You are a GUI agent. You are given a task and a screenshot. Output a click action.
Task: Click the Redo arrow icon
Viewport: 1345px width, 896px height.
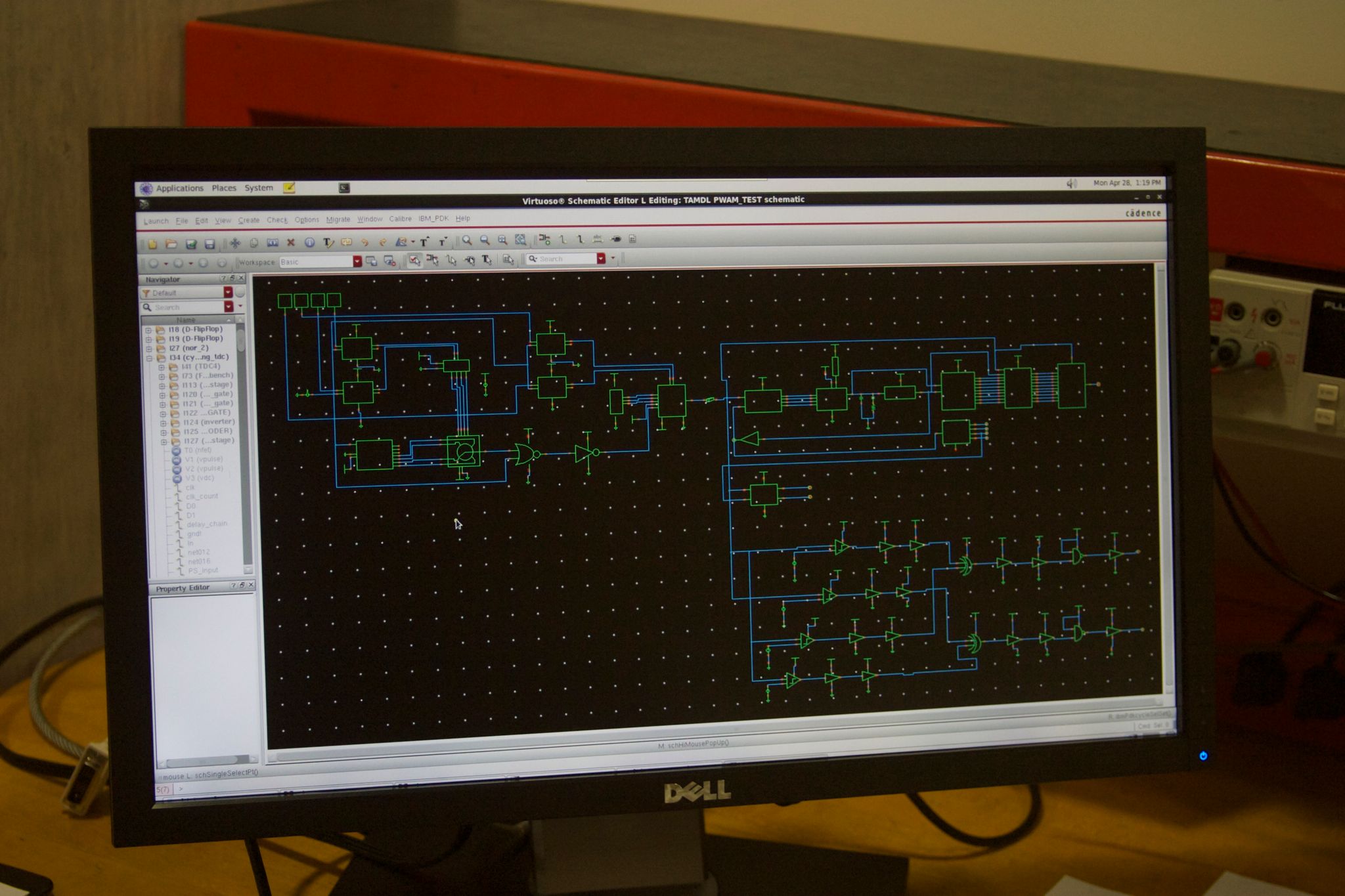[x=383, y=242]
